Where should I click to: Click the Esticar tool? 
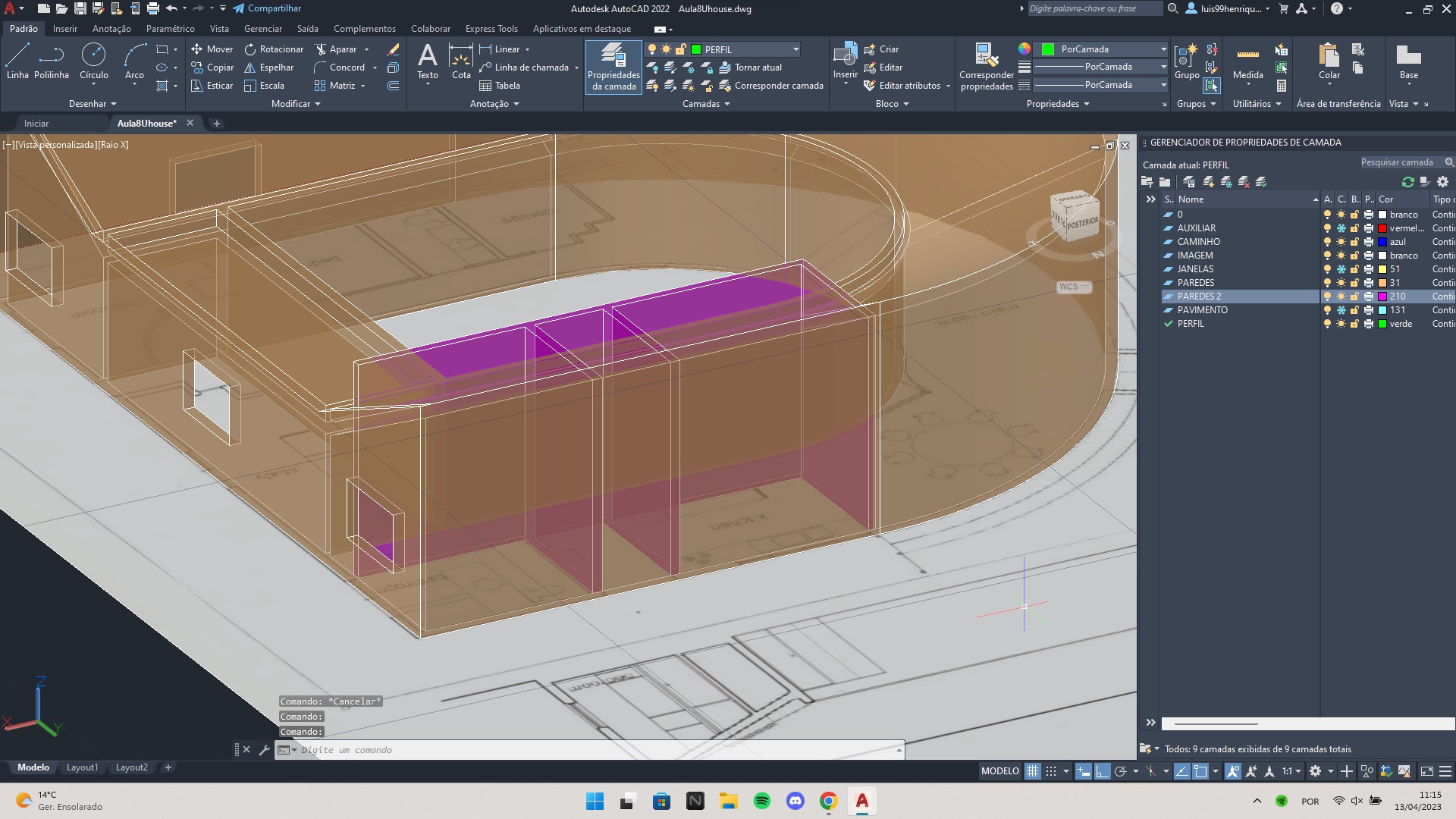pos(212,86)
